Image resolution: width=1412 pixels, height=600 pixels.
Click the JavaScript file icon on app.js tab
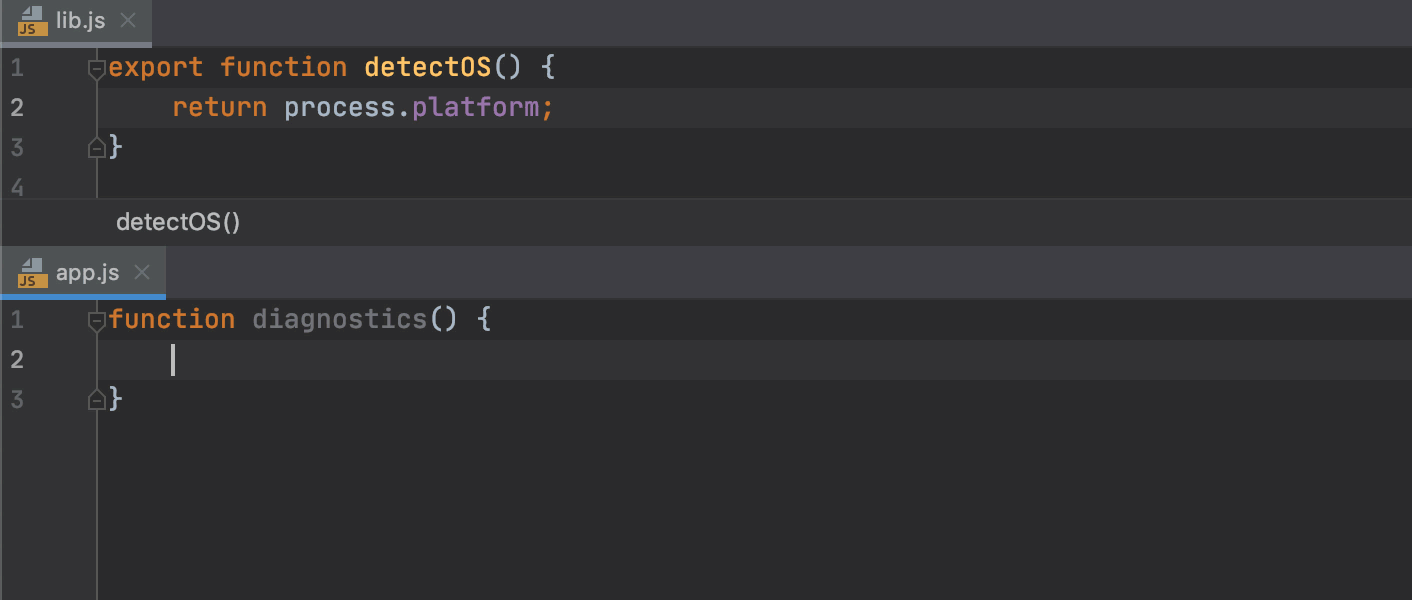click(x=31, y=272)
